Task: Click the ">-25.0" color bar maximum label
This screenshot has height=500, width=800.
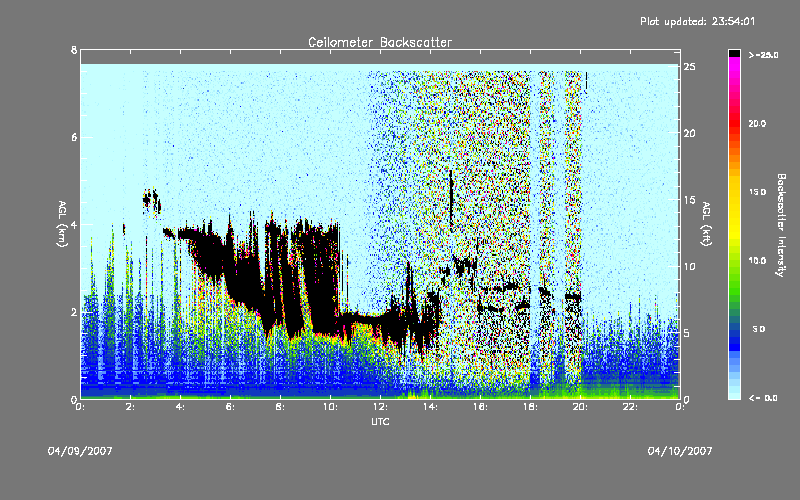Action: coord(763,55)
